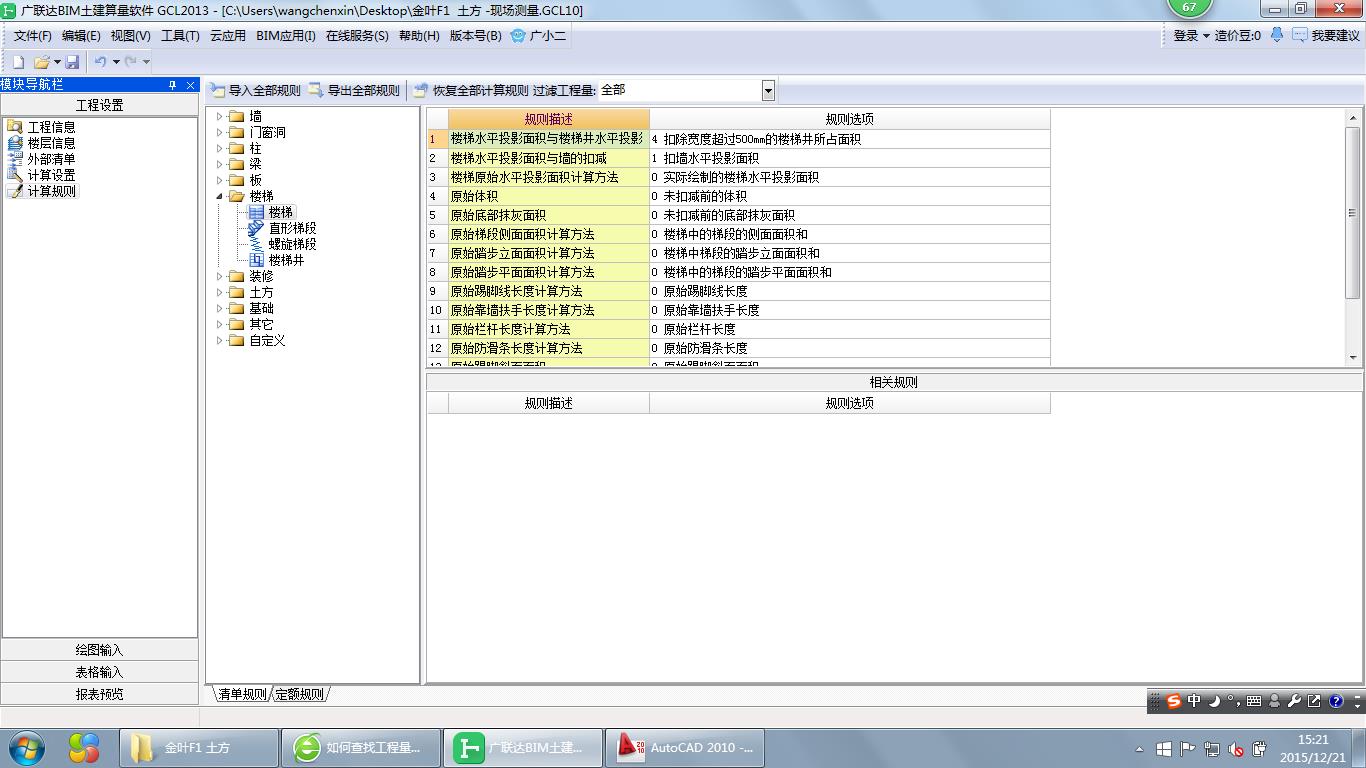Click the 导入全部规则 import icon button
The height and width of the screenshot is (768, 1366).
(255, 90)
